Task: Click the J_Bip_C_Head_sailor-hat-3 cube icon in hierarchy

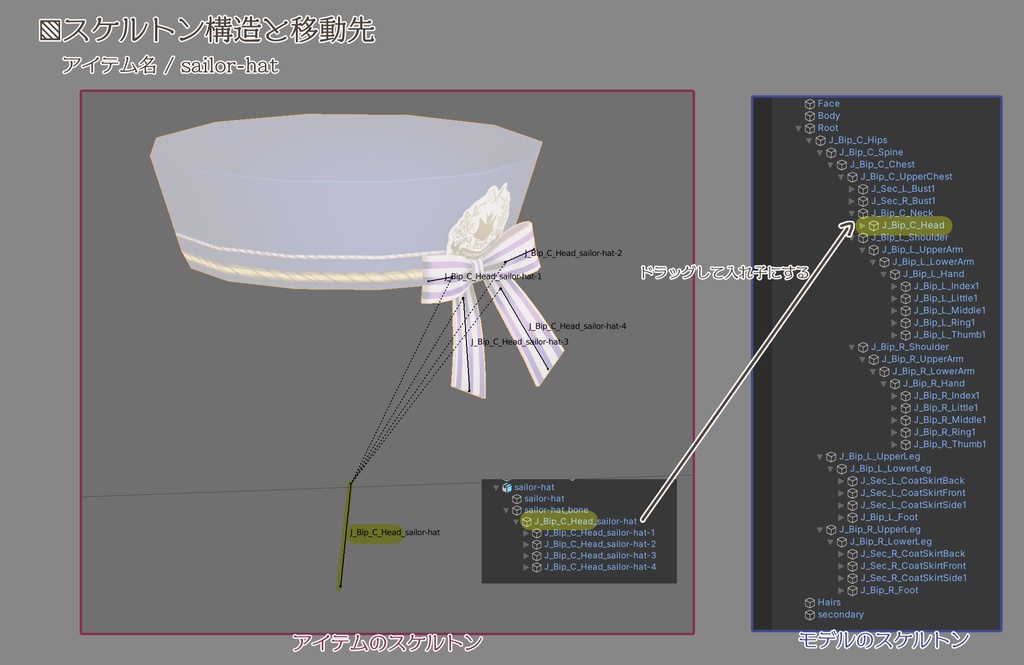Action: coord(537,556)
